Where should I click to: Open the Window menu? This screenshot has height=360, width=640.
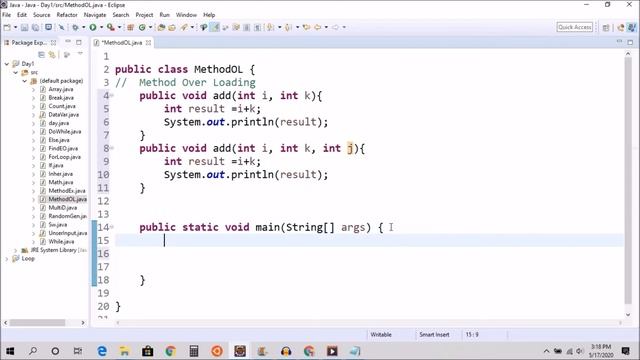click(186, 15)
